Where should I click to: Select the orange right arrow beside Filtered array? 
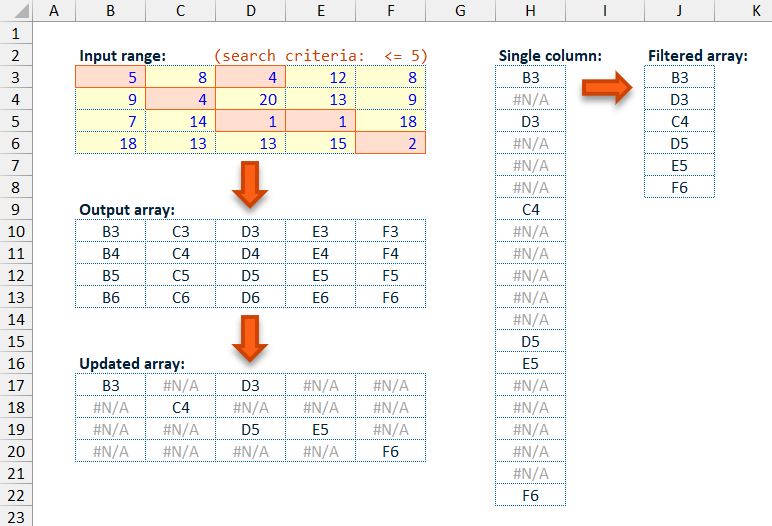pos(607,87)
